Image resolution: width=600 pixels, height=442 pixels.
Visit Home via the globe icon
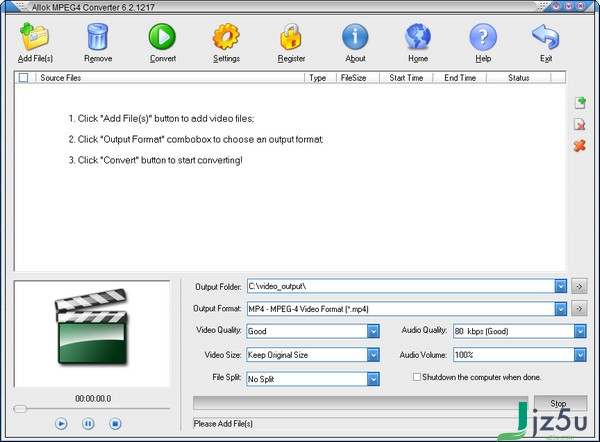[418, 37]
